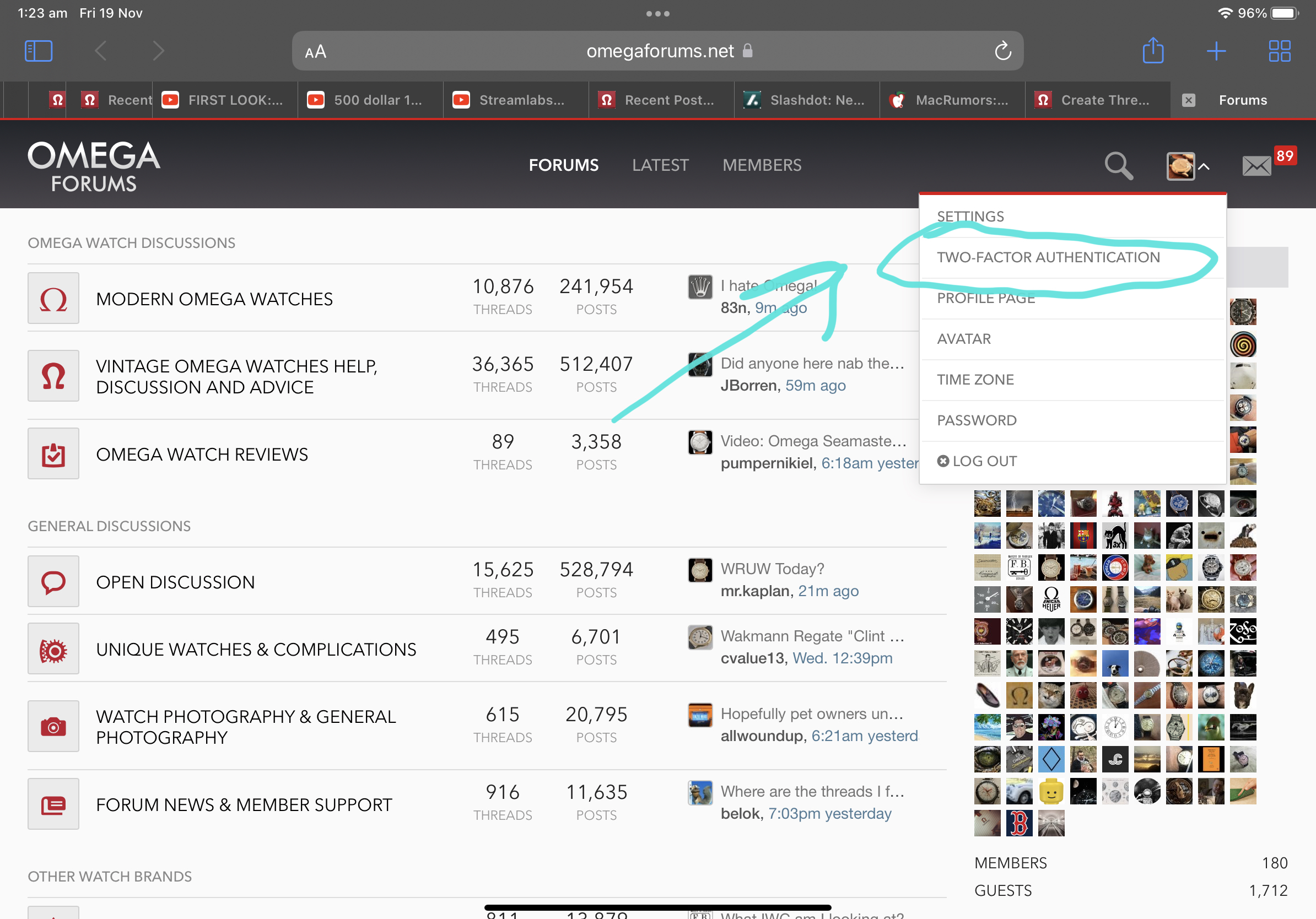Select Two-Factor Authentication menu entry
Viewport: 1316px width, 919px height.
pyautogui.click(x=1048, y=257)
